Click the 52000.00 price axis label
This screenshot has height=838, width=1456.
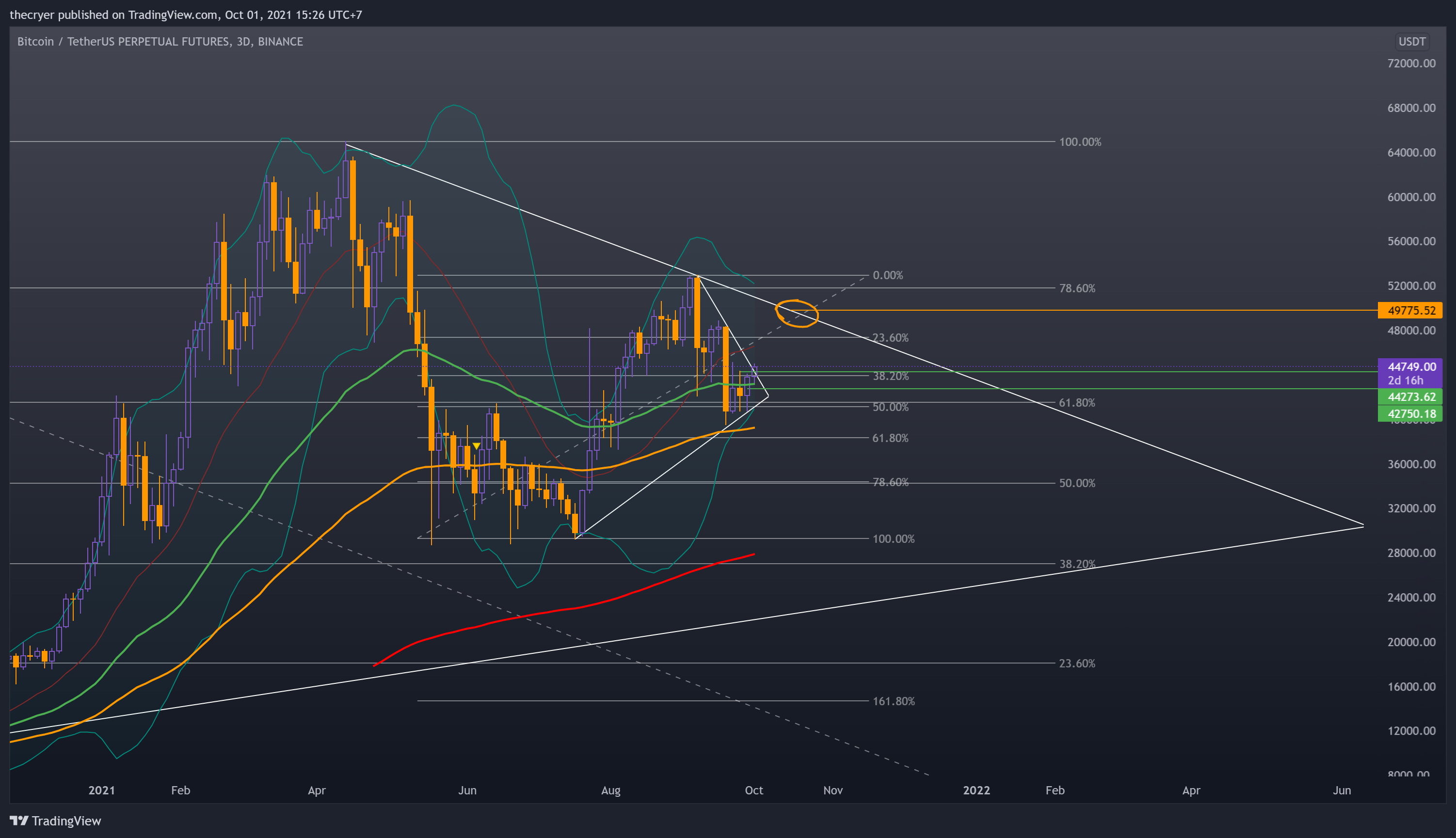point(1411,285)
